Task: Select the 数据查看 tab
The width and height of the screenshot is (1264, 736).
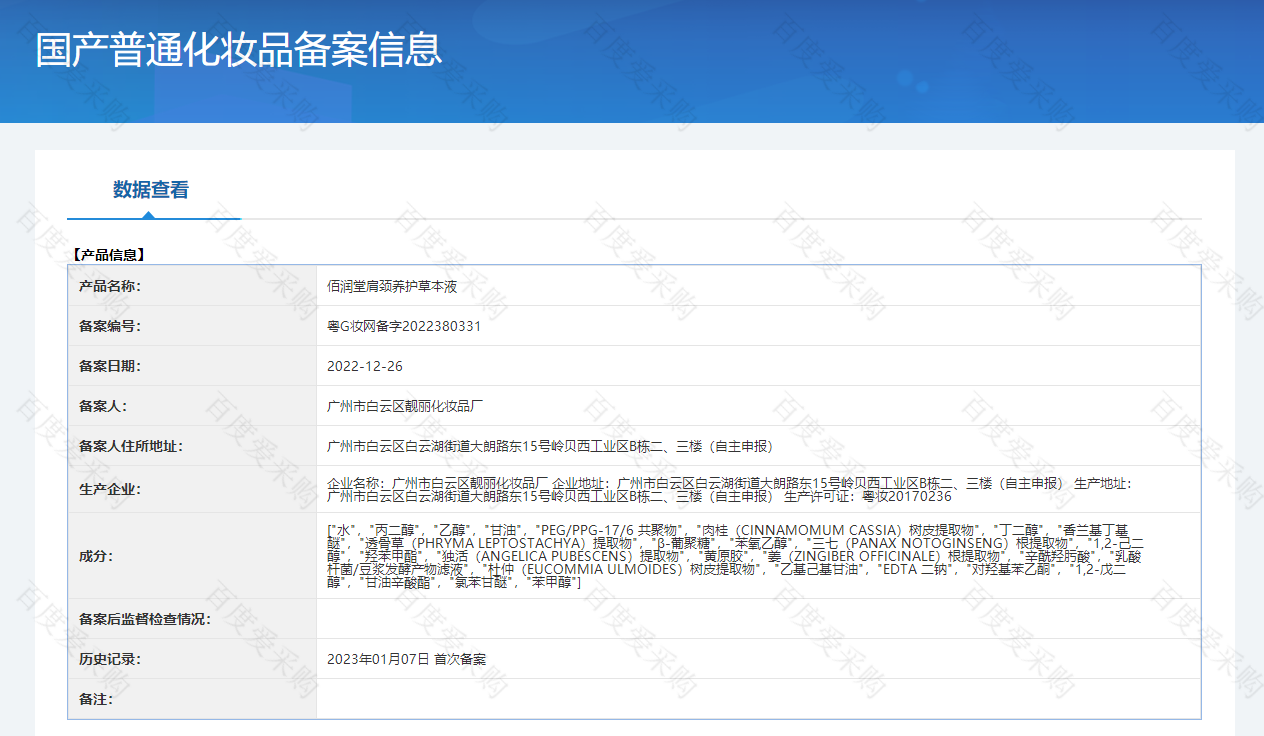Action: click(x=151, y=190)
